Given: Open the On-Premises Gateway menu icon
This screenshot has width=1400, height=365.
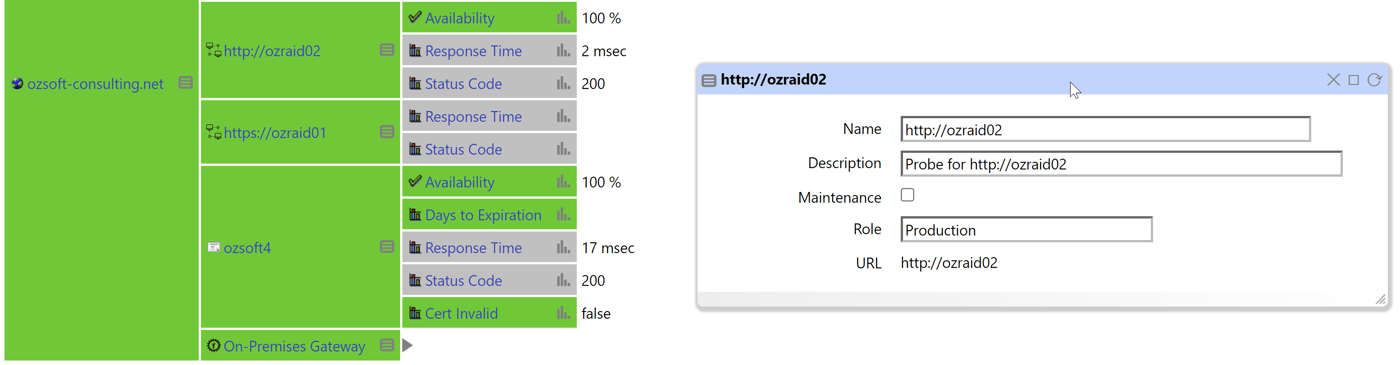Looking at the screenshot, I should (387, 345).
